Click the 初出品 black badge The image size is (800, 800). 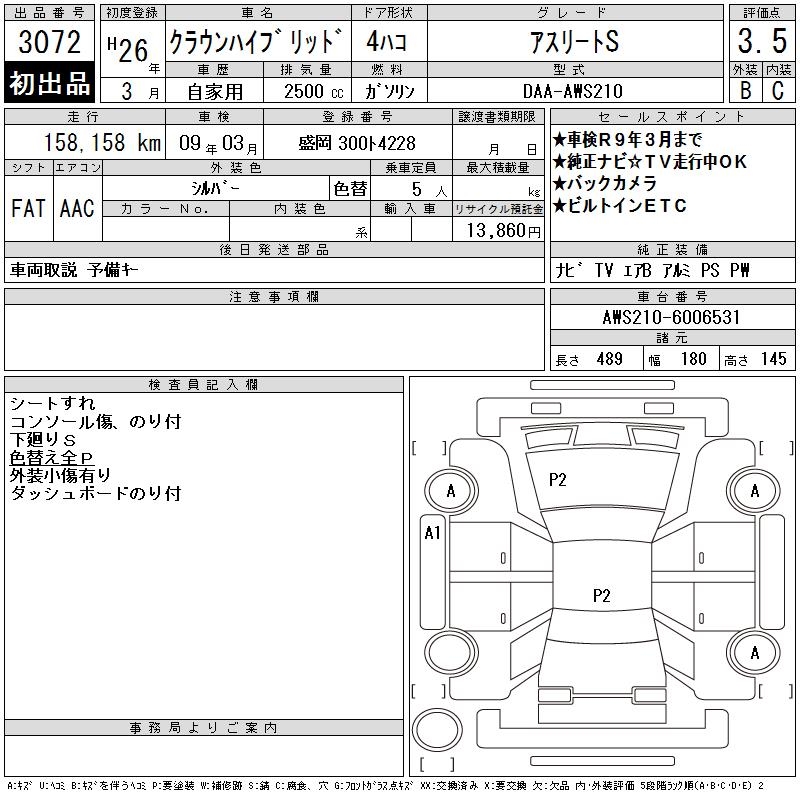(x=50, y=84)
